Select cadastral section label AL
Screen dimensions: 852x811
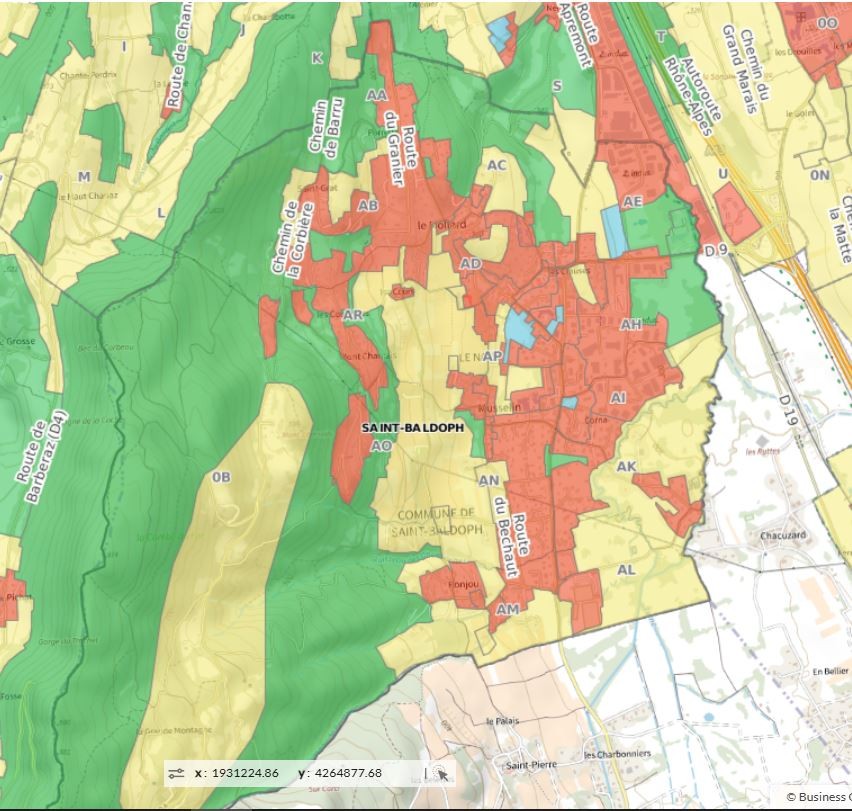(627, 569)
